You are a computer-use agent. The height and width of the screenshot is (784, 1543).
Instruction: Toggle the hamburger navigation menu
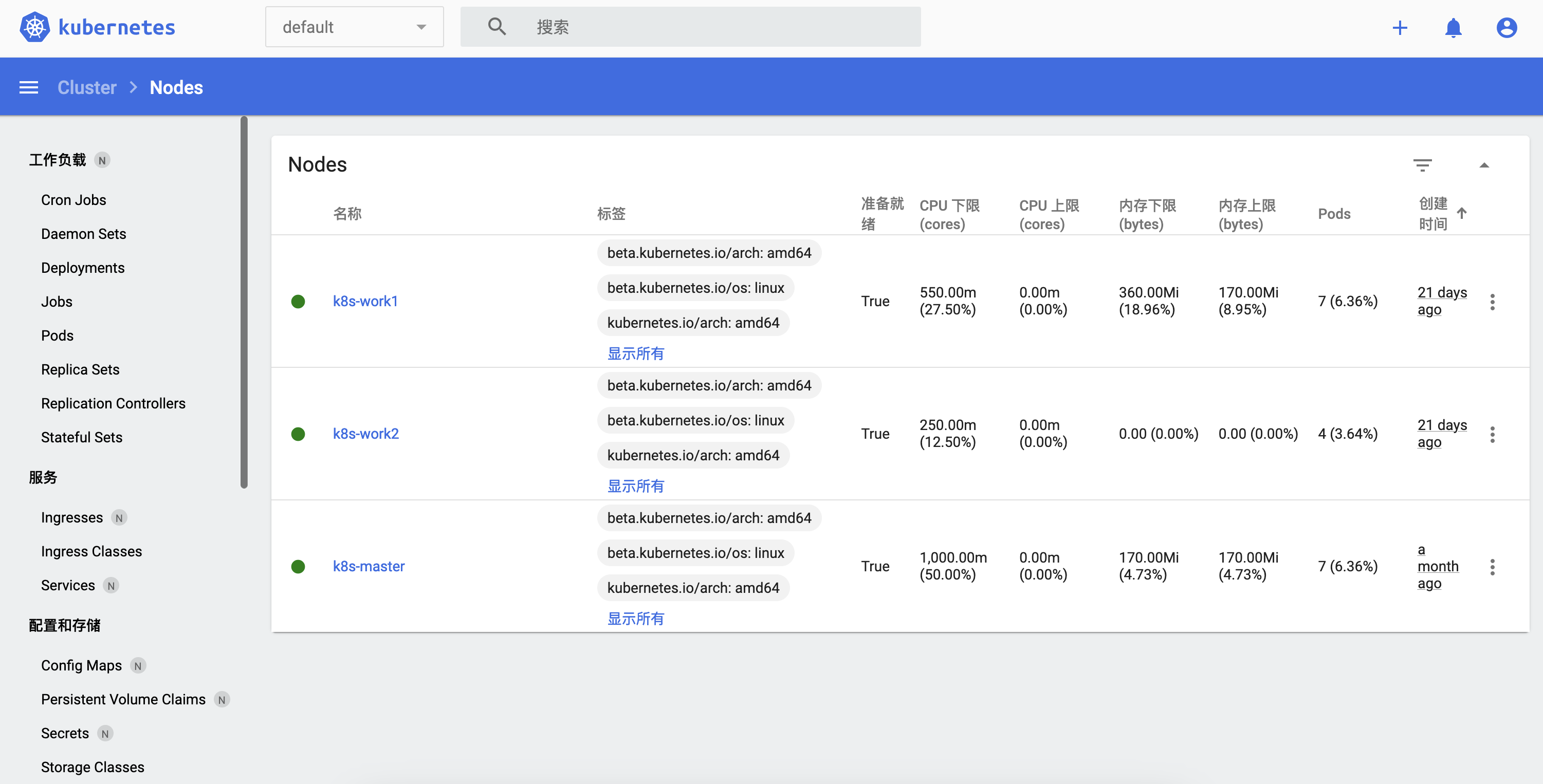[x=29, y=87]
